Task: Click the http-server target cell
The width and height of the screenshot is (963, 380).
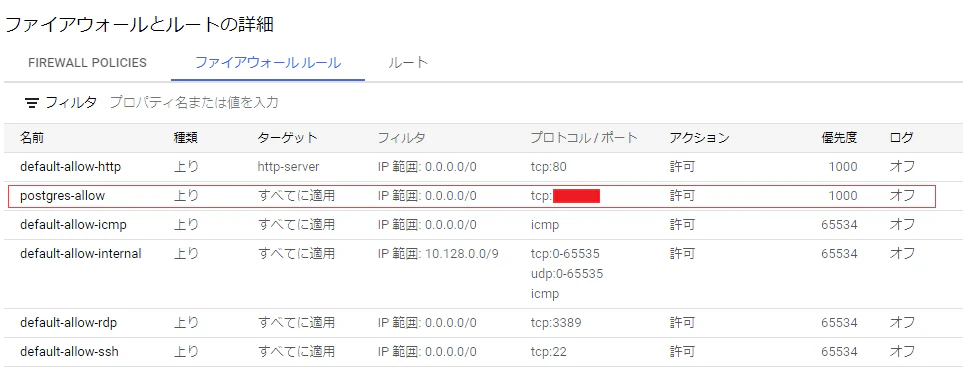Action: pos(289,166)
